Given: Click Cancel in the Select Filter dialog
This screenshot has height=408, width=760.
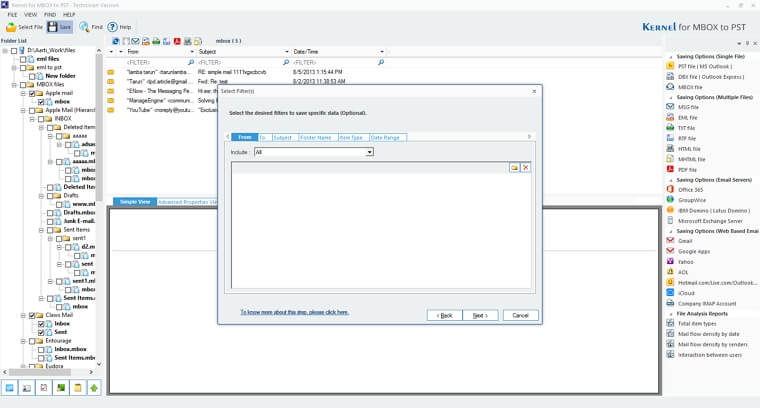Looking at the screenshot, I should [520, 315].
